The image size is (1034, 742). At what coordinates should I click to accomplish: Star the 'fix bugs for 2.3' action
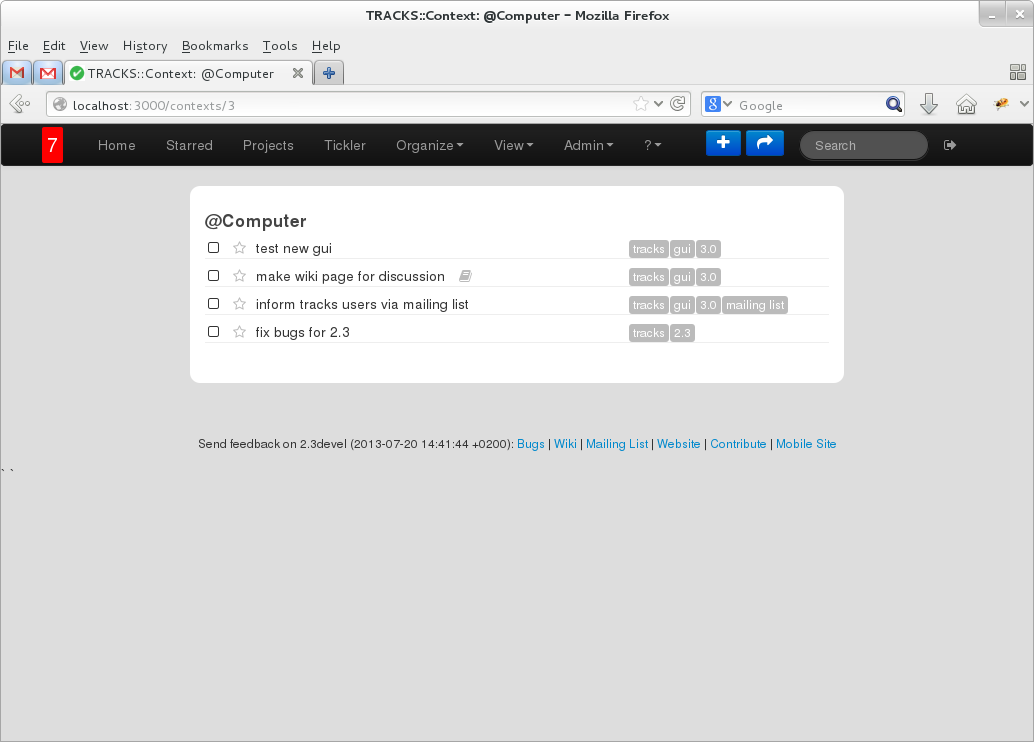tap(239, 332)
